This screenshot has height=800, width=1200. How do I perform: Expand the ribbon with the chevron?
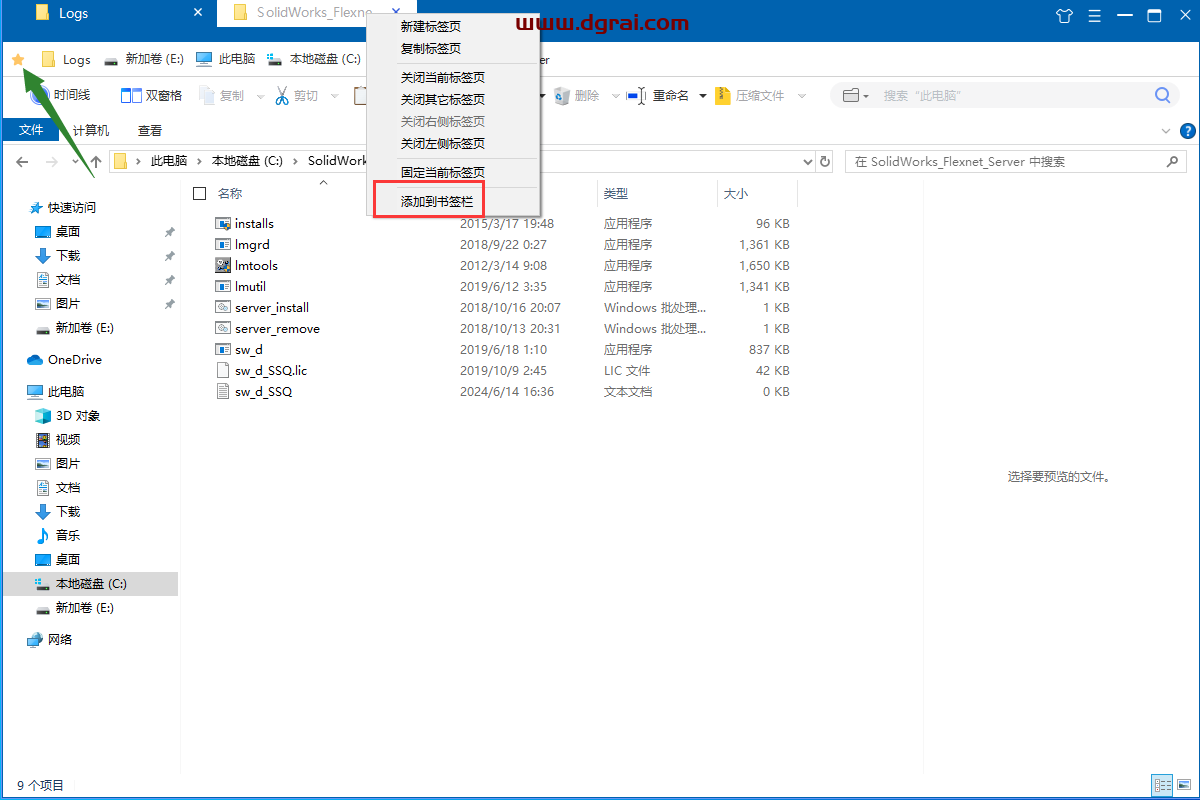pos(1165,131)
